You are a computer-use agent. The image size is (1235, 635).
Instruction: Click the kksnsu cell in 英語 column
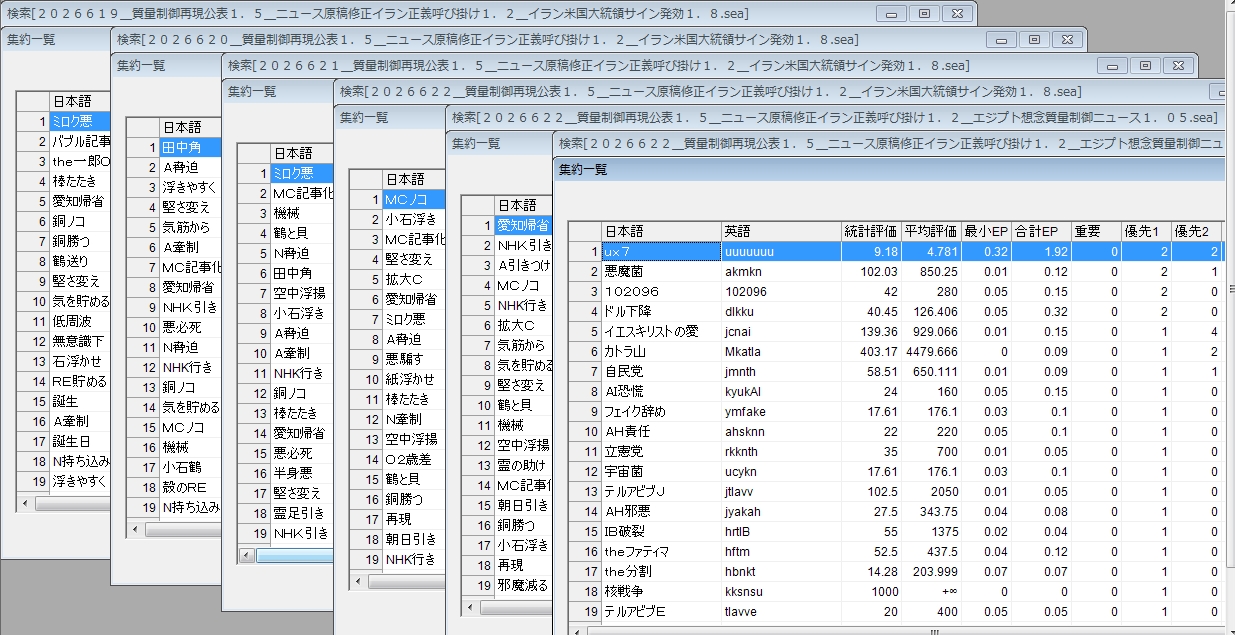pyautogui.click(x=781, y=590)
